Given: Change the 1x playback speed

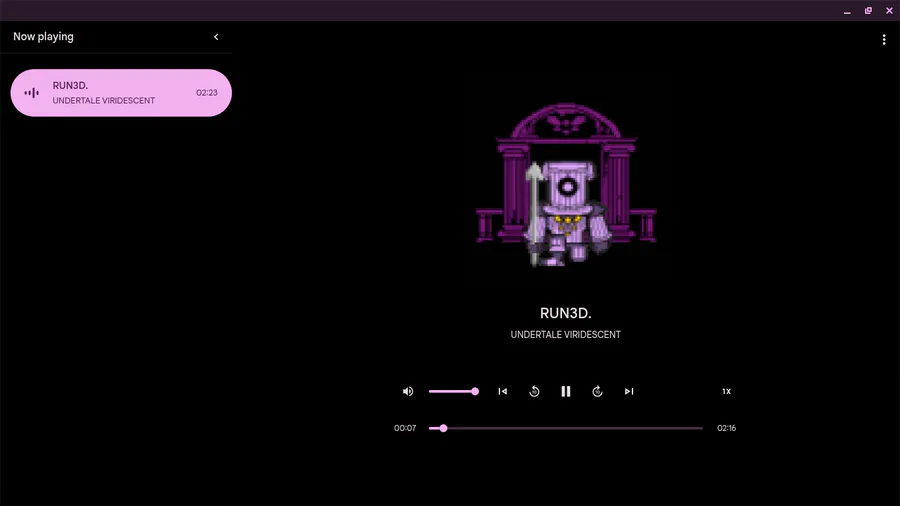Looking at the screenshot, I should pyautogui.click(x=726, y=391).
